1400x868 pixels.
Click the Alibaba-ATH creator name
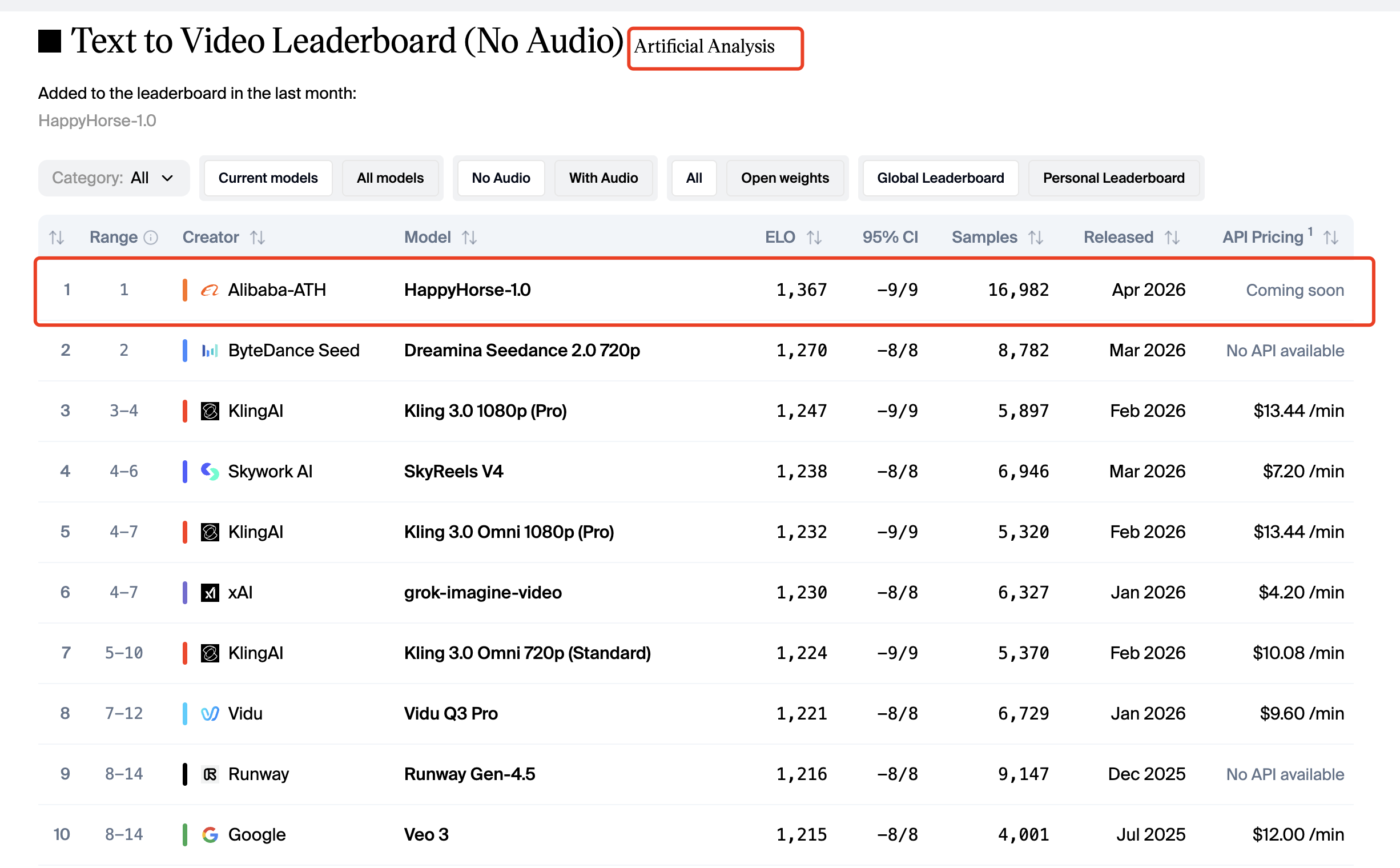[277, 290]
